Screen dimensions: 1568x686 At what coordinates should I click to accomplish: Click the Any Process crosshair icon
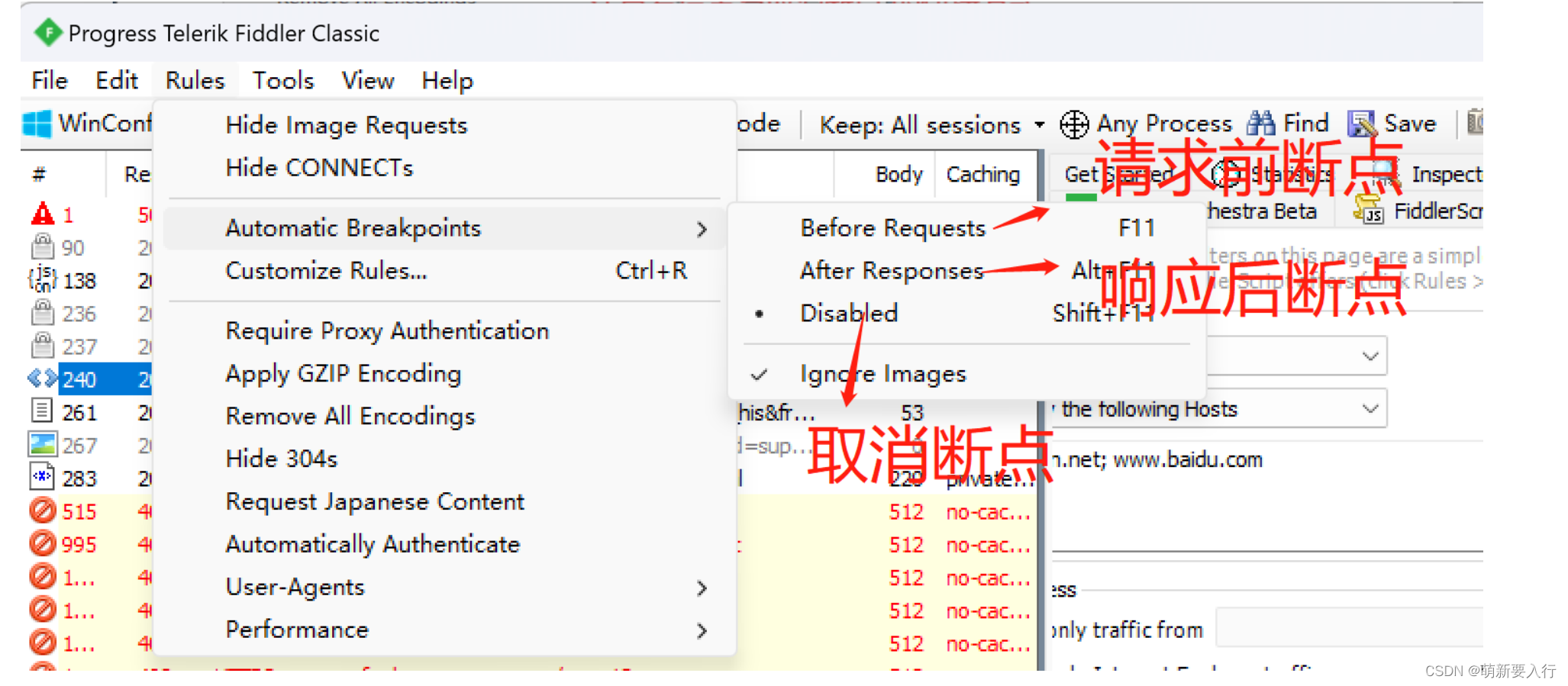pos(1074,124)
